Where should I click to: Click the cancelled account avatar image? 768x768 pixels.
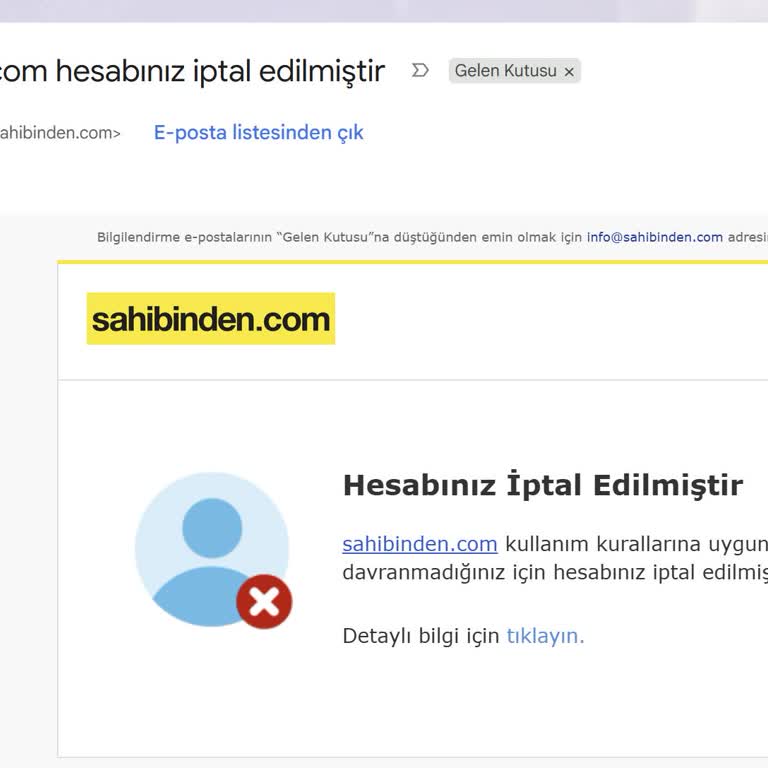[x=212, y=550]
